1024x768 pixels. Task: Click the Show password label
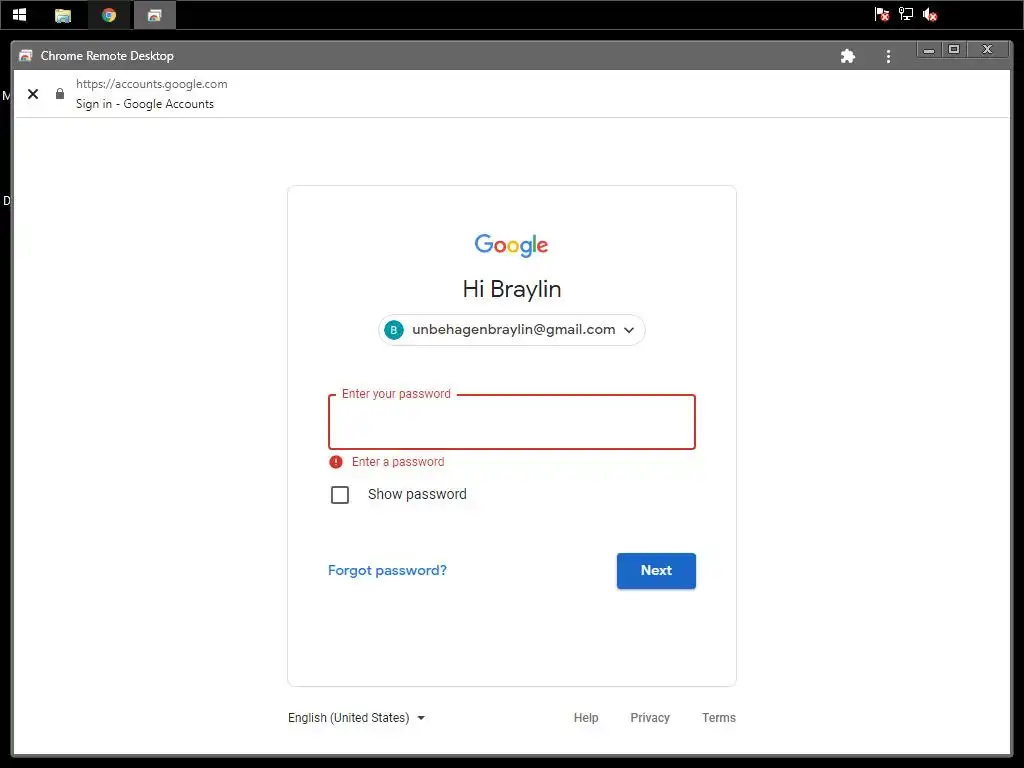[x=417, y=494]
